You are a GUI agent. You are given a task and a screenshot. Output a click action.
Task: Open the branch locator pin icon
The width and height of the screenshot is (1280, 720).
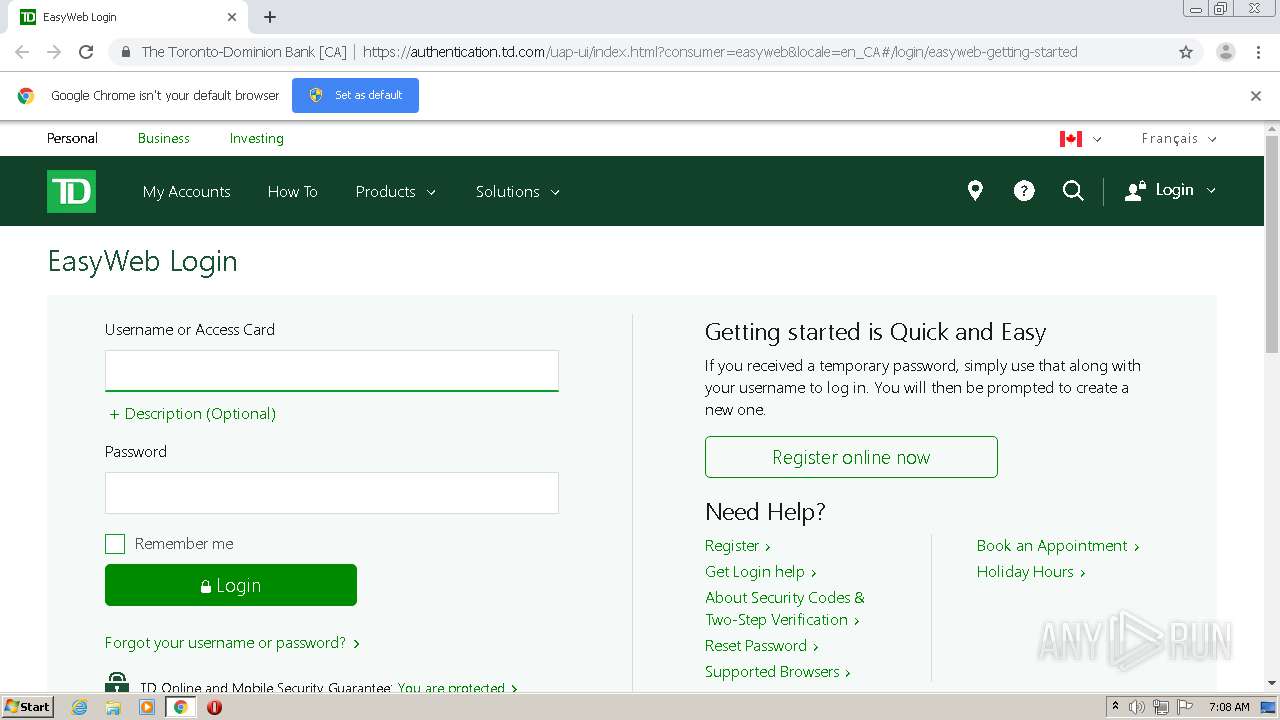pyautogui.click(x=975, y=191)
